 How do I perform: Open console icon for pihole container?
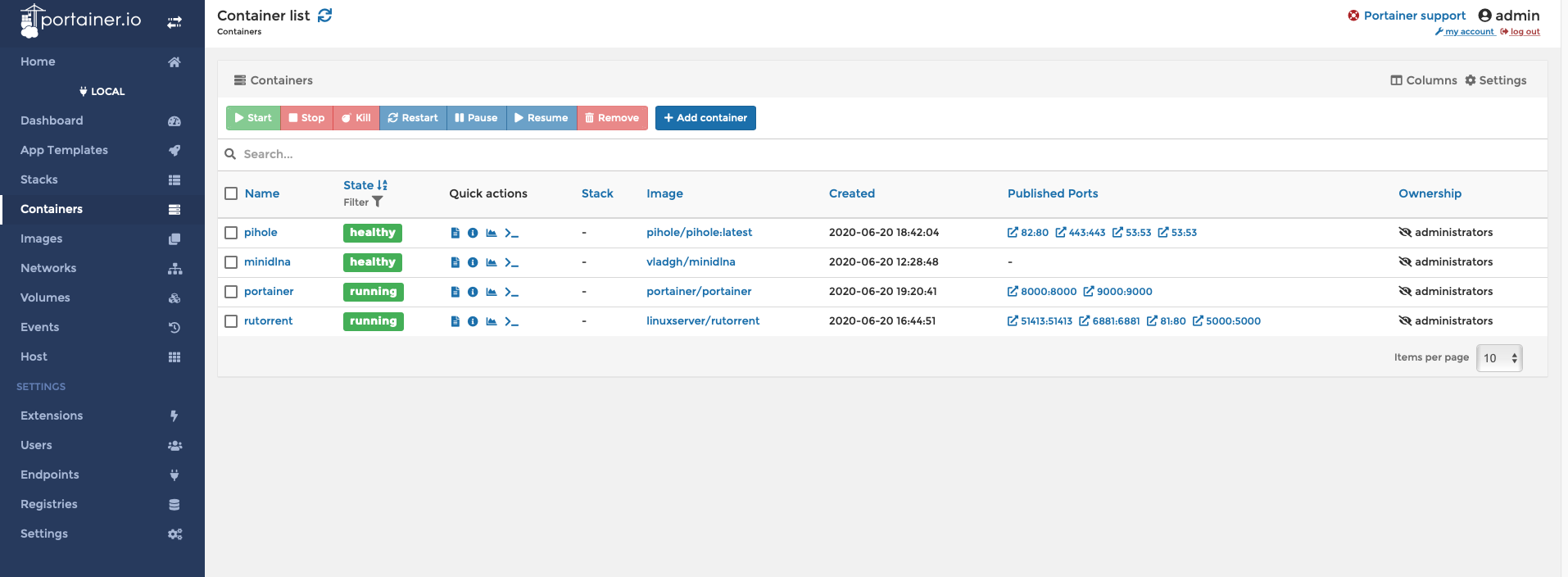click(511, 233)
